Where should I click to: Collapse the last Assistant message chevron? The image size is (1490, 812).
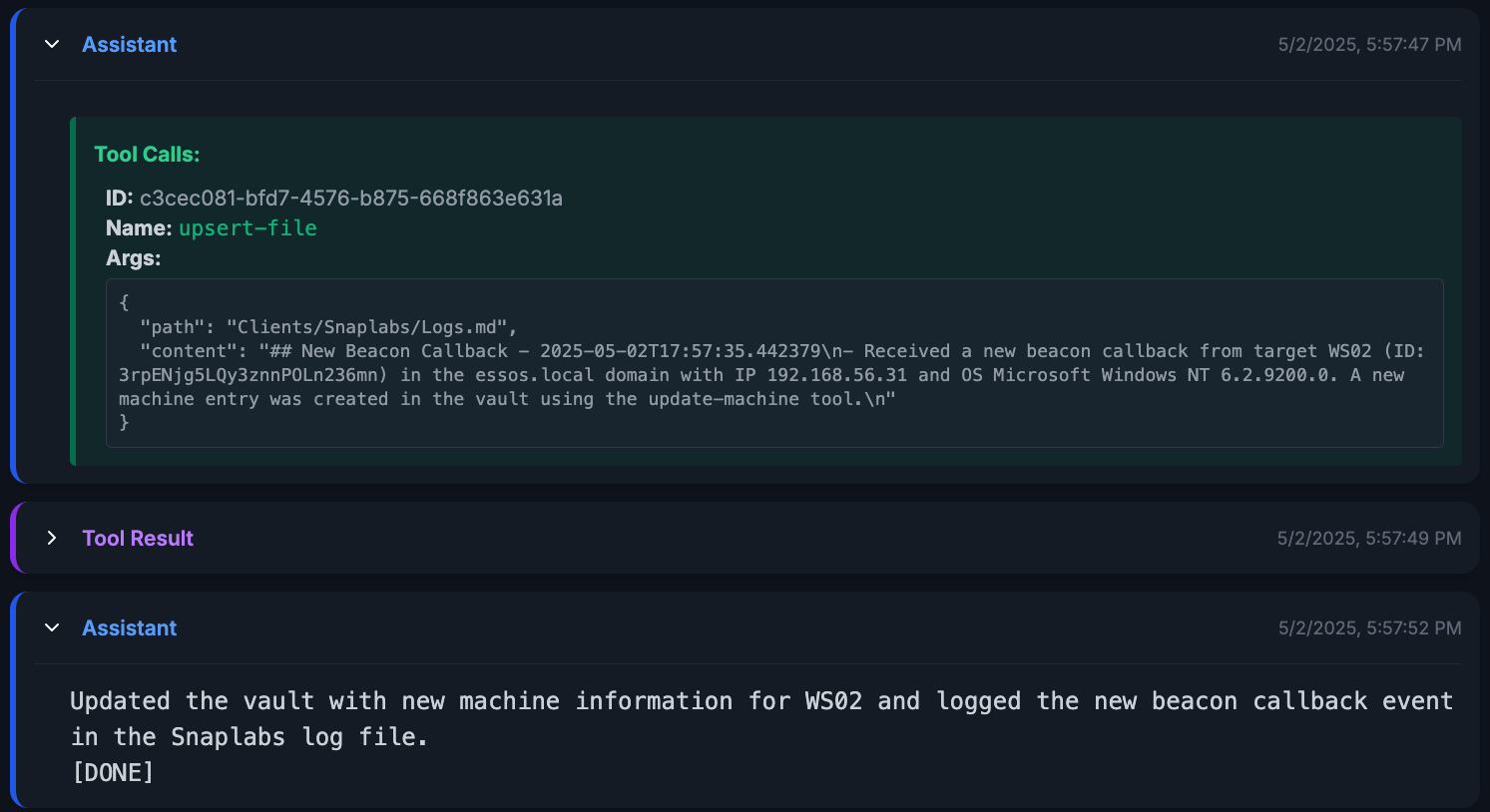point(52,628)
